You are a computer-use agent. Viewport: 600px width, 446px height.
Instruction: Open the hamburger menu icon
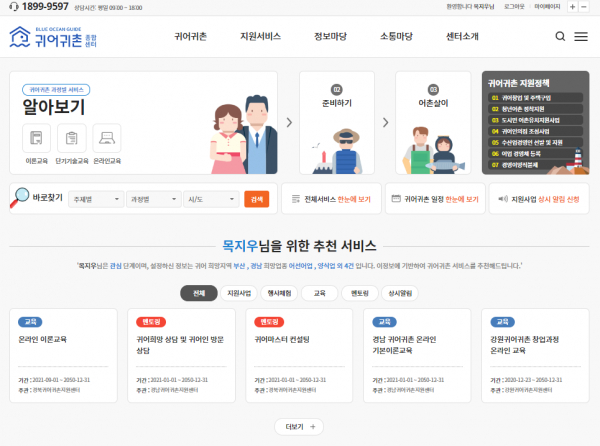581,36
